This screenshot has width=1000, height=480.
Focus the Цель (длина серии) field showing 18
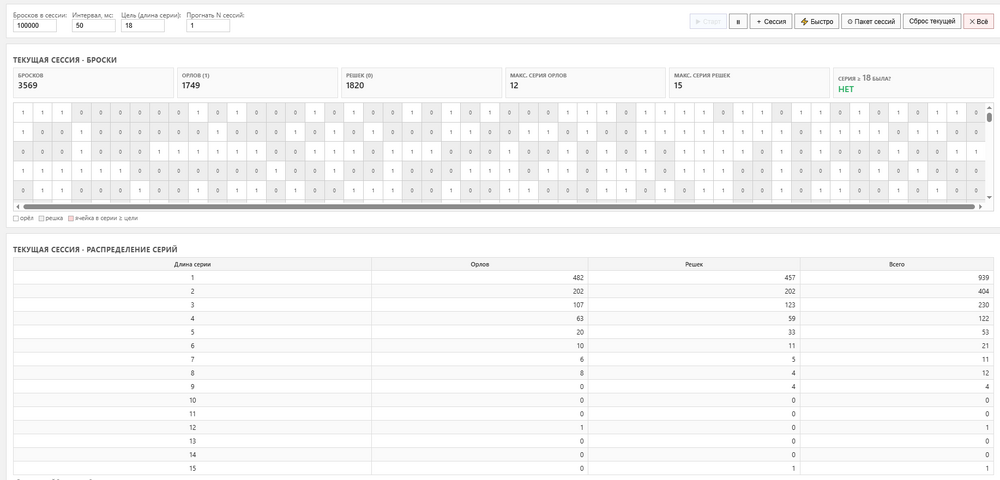143,25
